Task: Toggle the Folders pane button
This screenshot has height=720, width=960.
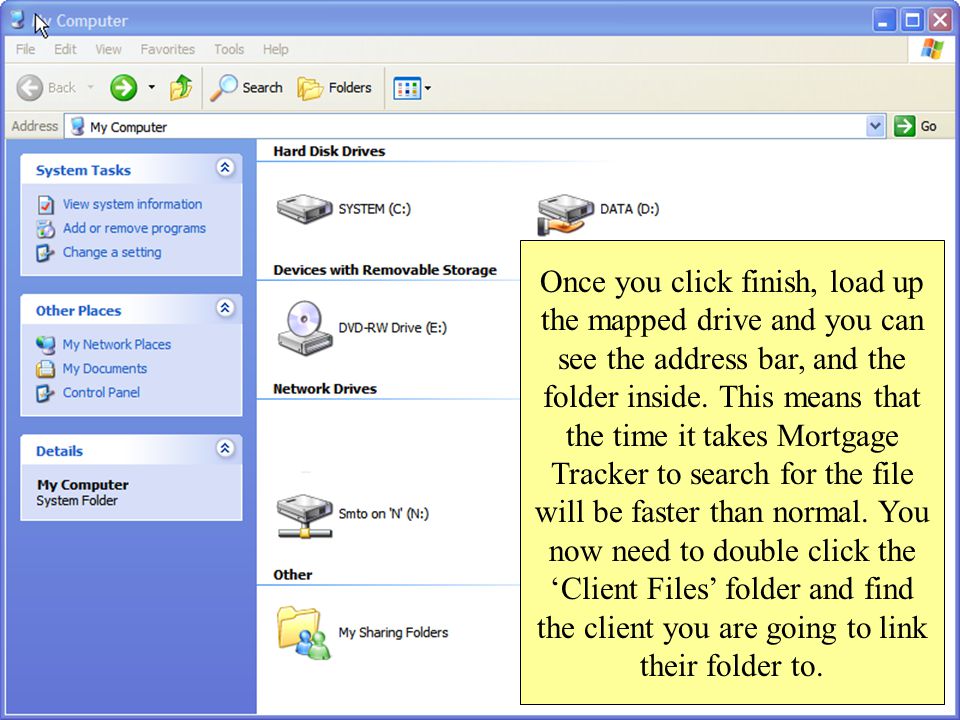Action: 334,88
